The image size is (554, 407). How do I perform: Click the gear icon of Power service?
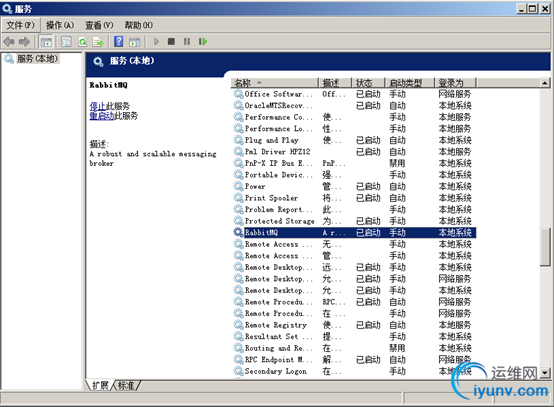(238, 186)
